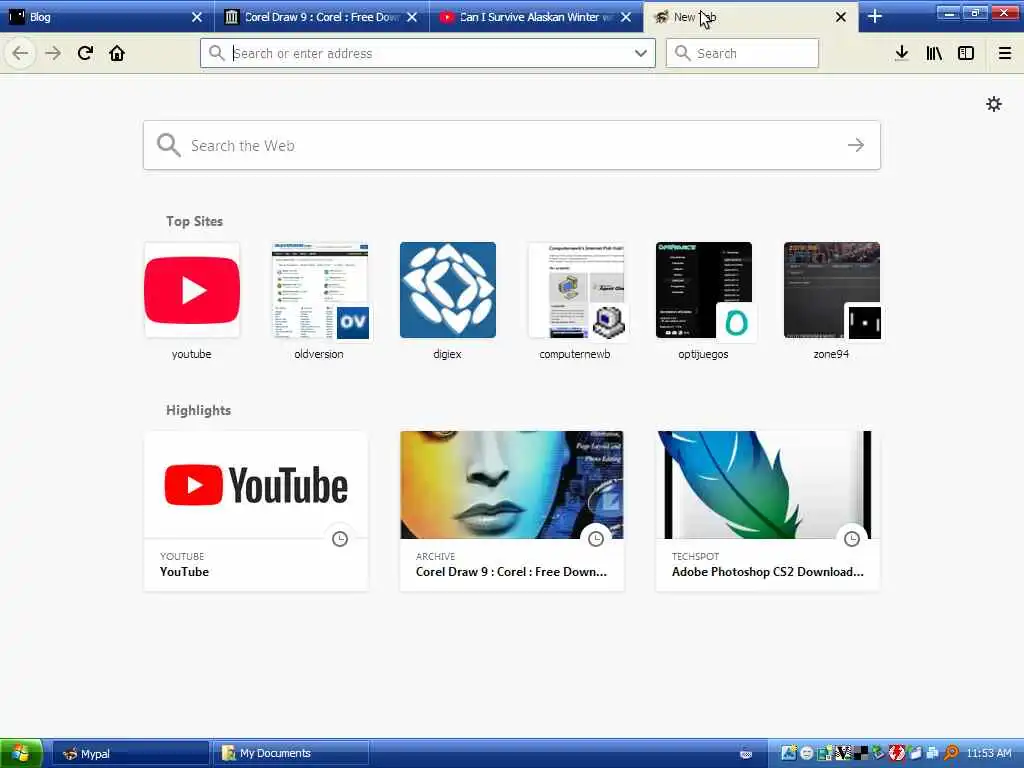Open My Documents taskbar button

(x=291, y=754)
